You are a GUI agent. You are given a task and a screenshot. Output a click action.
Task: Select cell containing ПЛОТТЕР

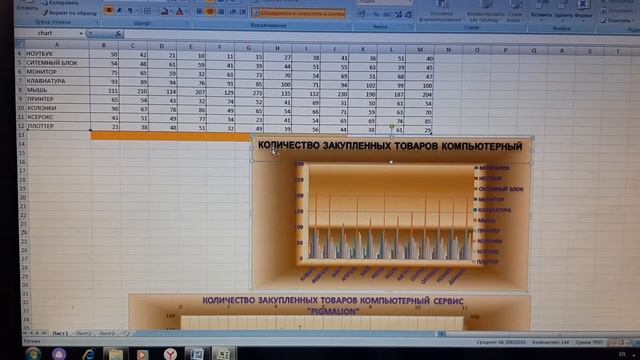click(x=58, y=126)
